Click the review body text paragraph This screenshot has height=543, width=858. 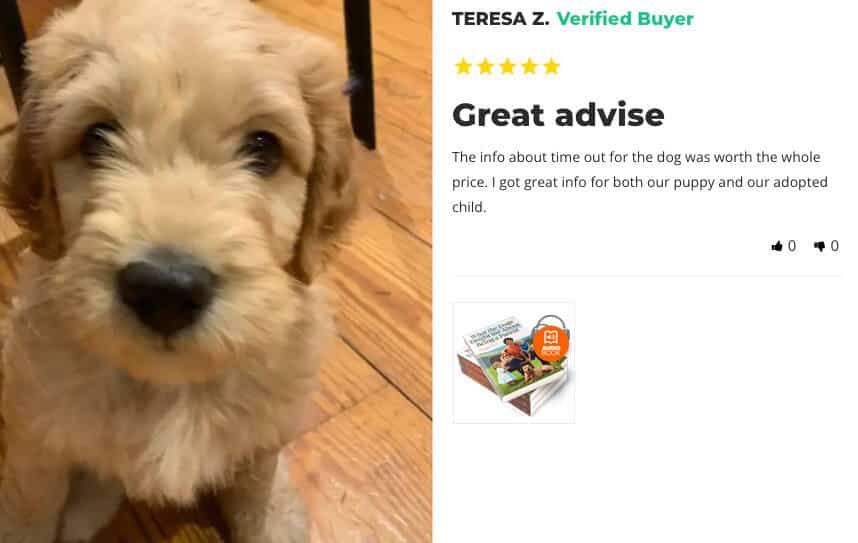(640, 182)
